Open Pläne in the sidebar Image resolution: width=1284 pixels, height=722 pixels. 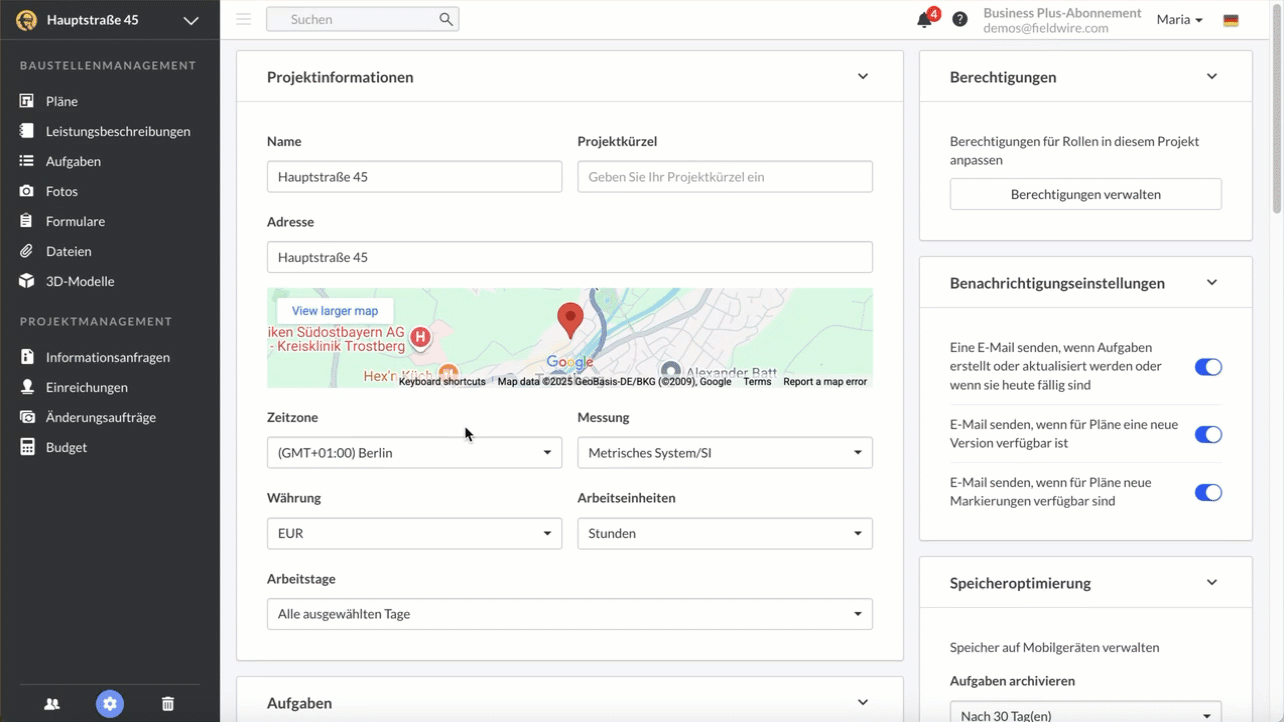[x=61, y=101]
